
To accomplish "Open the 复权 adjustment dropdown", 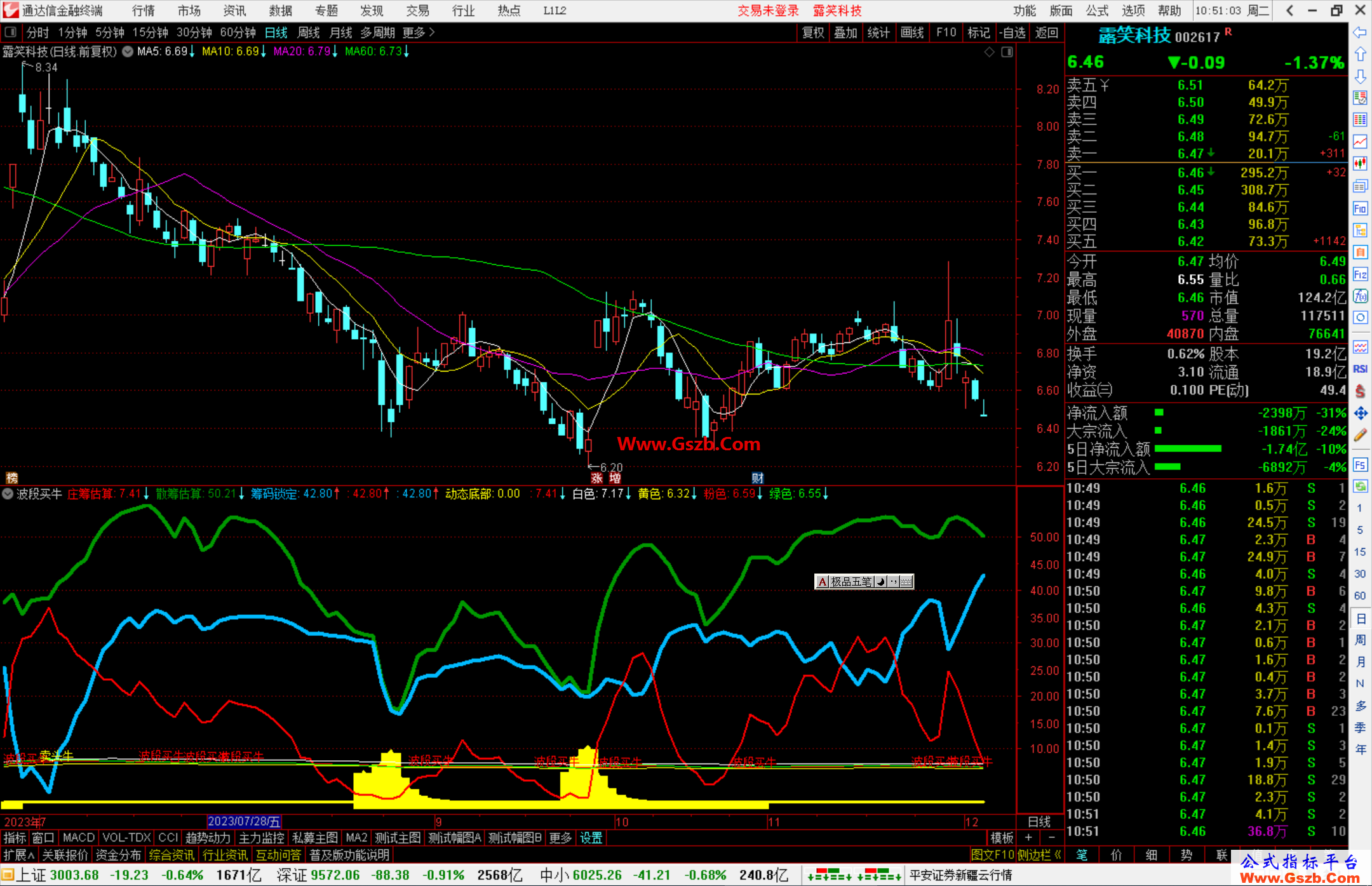I will [x=813, y=32].
